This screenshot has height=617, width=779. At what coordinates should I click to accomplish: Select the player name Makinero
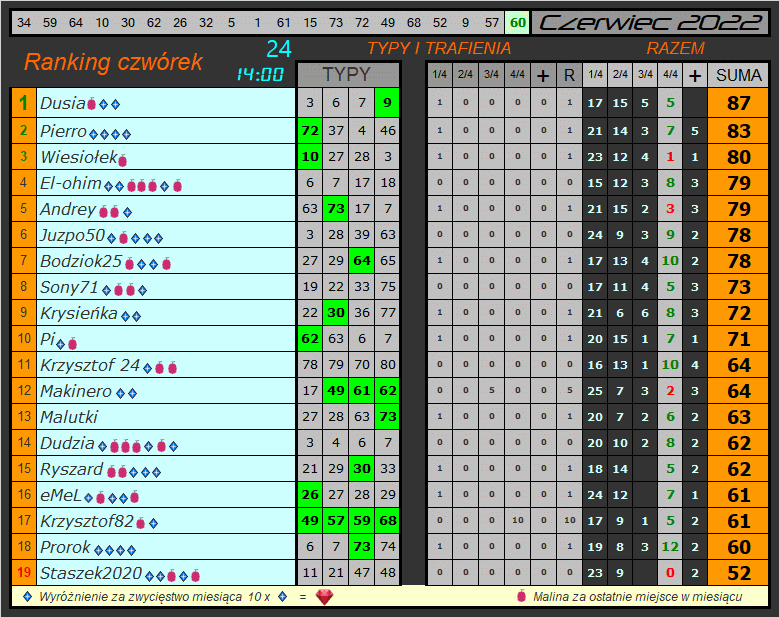[x=76, y=391]
